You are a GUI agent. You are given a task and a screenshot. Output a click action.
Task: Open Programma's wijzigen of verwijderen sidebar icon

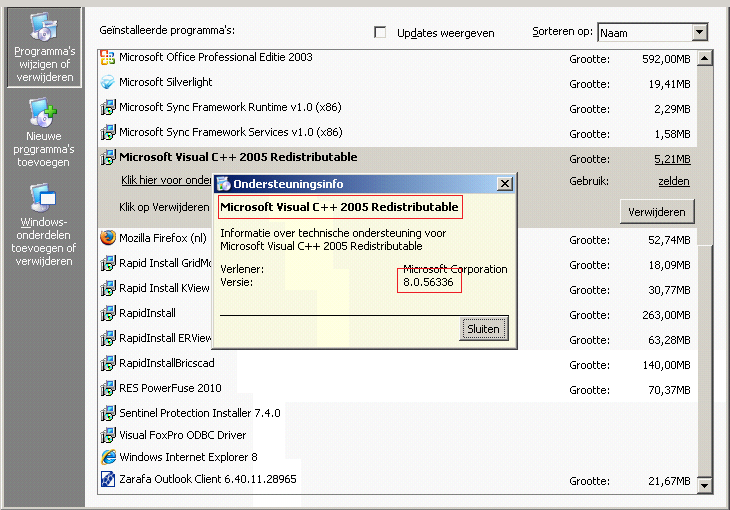pos(43,30)
